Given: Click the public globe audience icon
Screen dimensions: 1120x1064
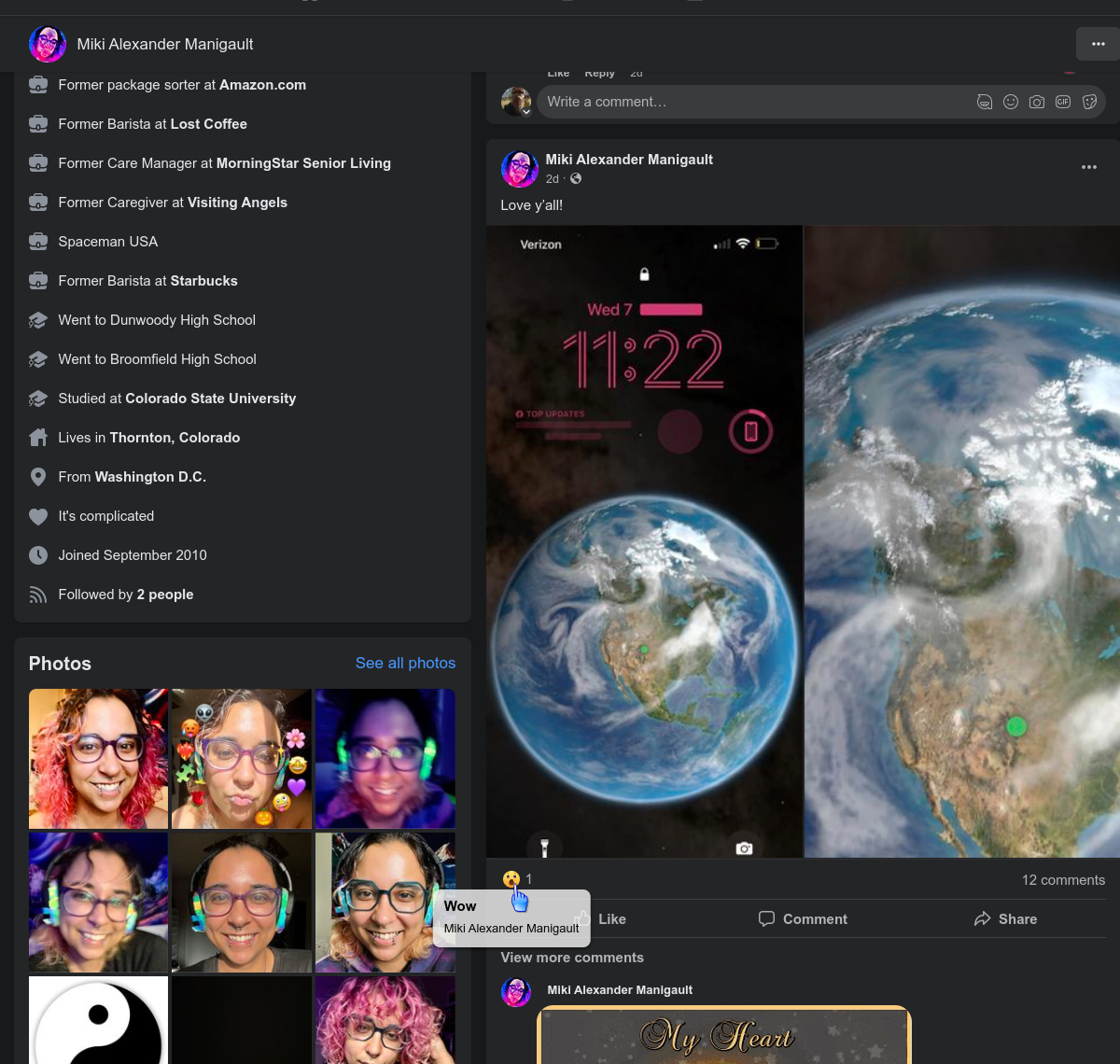Looking at the screenshot, I should coord(576,179).
